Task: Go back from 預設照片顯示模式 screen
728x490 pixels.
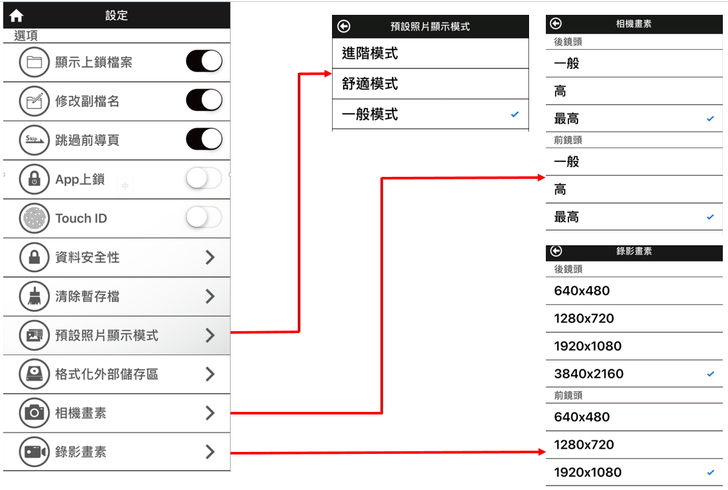Action: pos(344,26)
